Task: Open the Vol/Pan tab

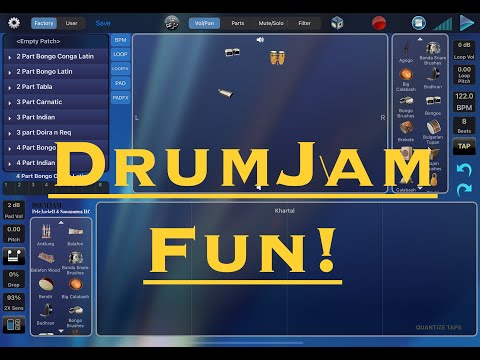Action: pos(204,23)
